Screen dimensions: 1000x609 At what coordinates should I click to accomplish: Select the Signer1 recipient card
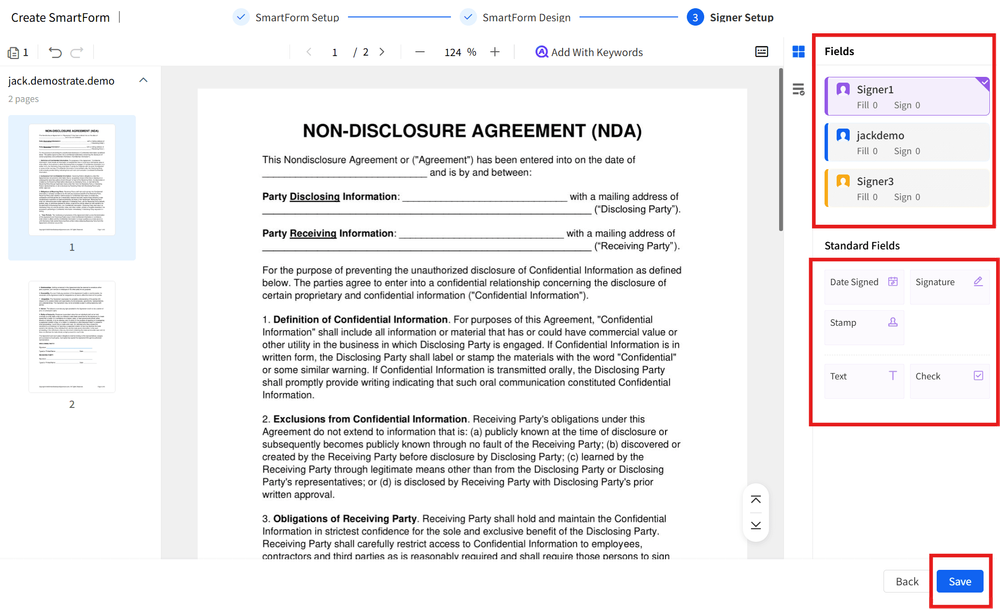(907, 96)
